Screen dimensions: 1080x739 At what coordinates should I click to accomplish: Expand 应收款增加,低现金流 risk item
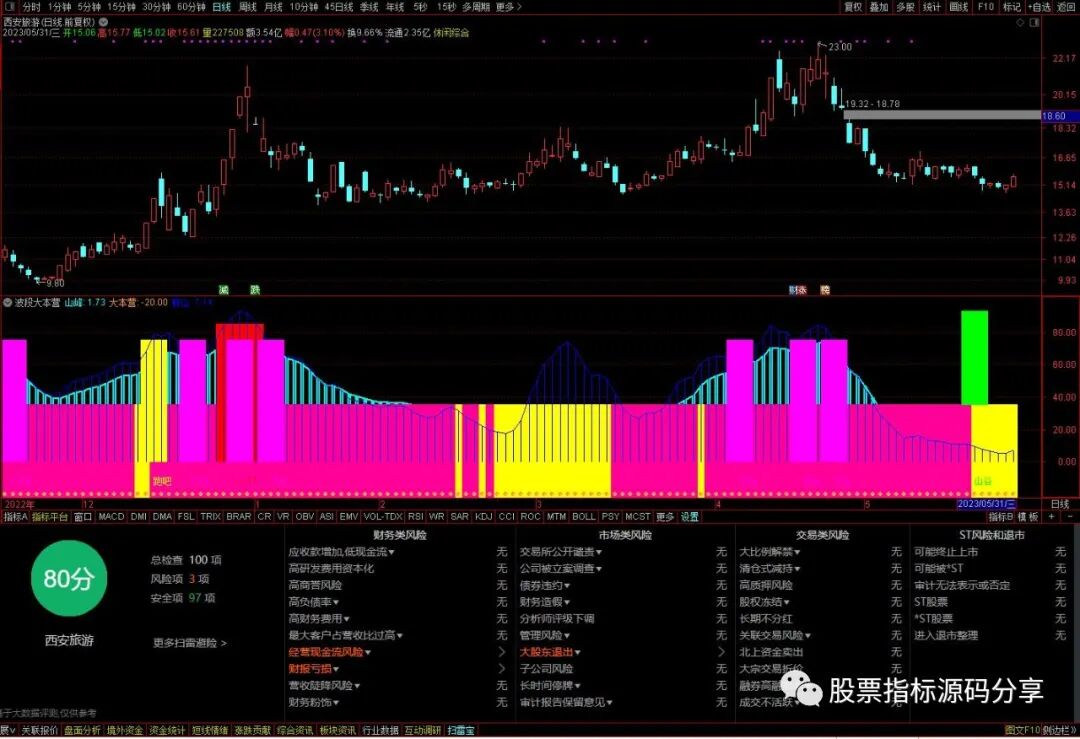point(341,552)
